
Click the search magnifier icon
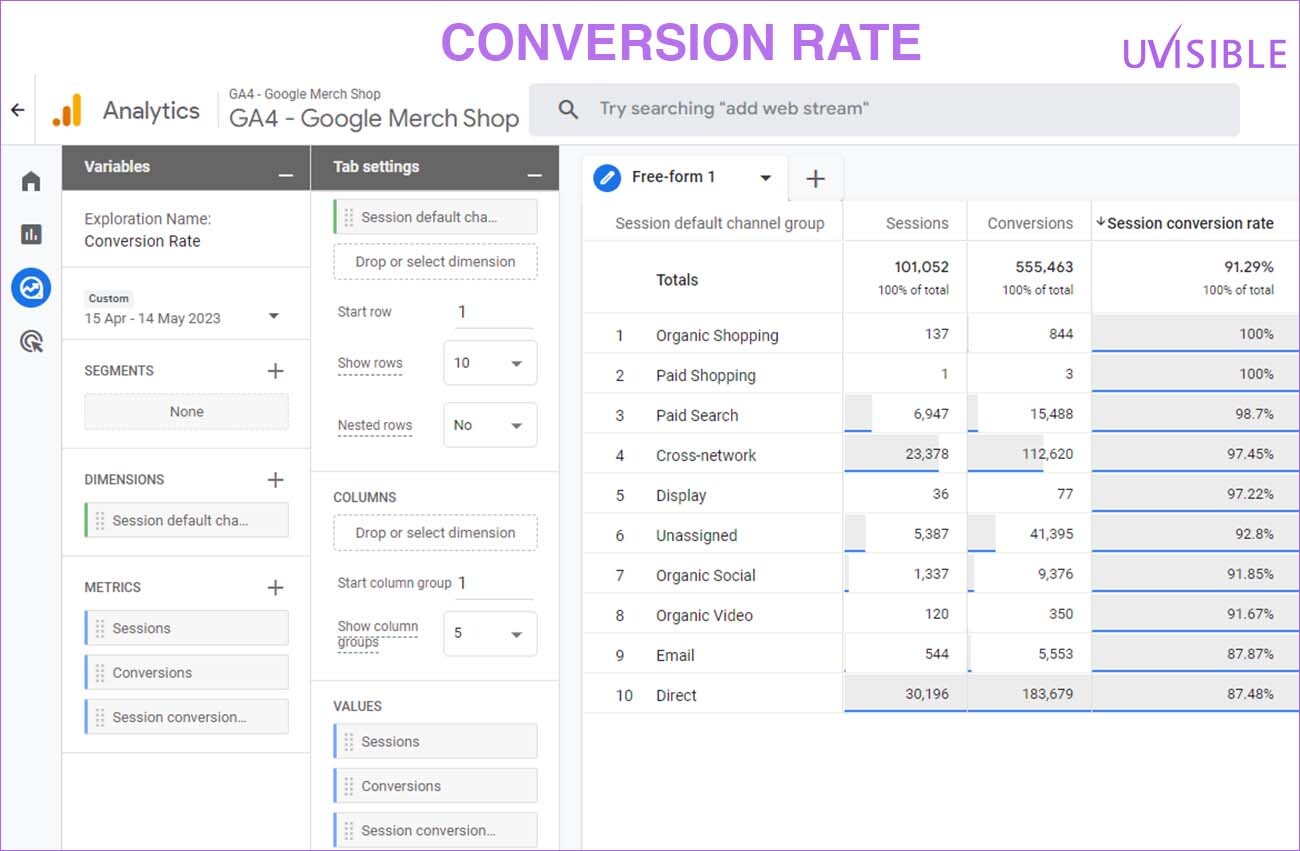pos(568,109)
